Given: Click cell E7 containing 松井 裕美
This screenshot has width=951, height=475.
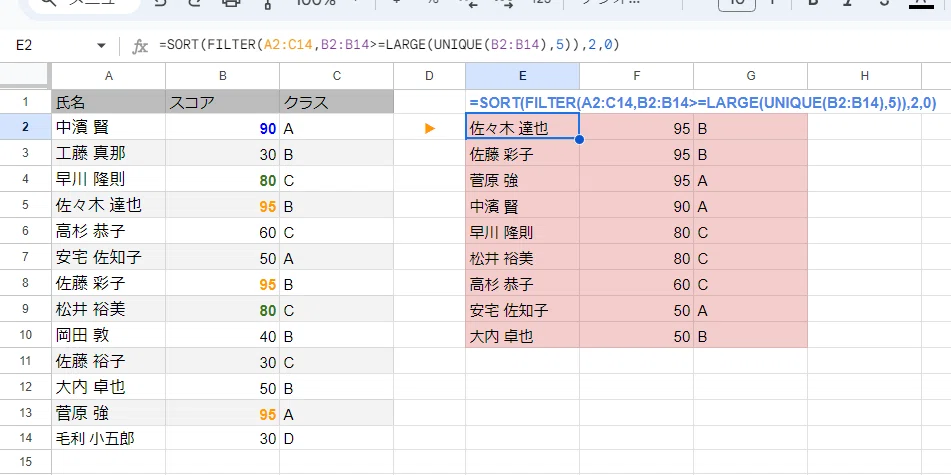Looking at the screenshot, I should coord(522,258).
